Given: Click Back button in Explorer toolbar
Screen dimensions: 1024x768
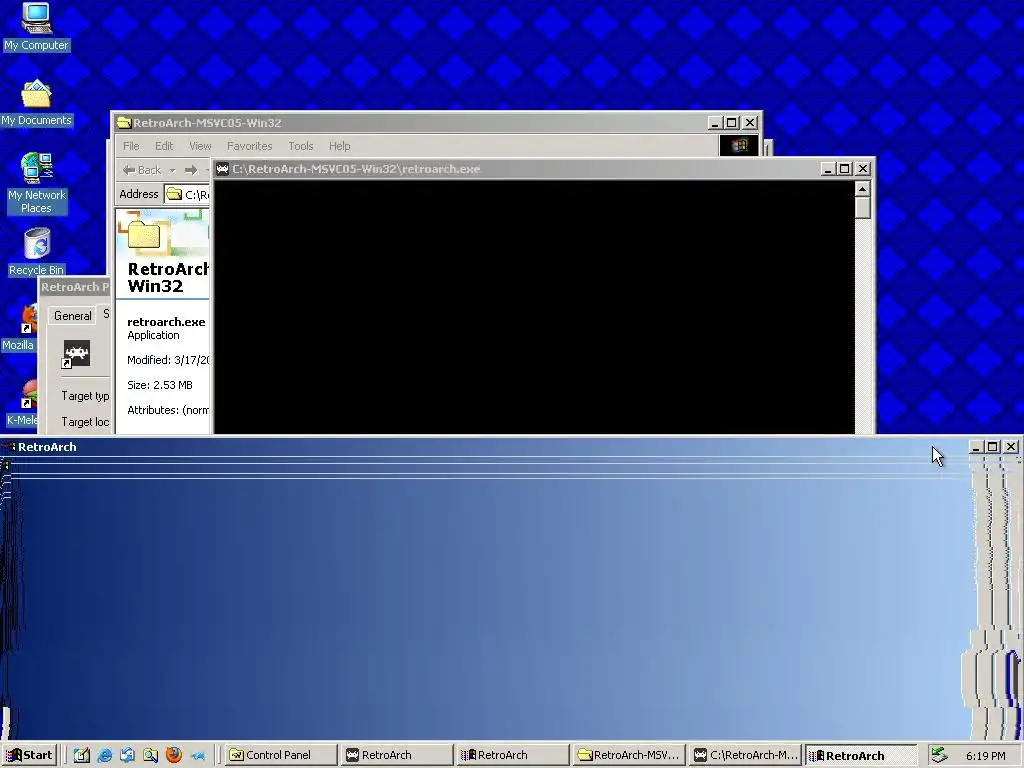Looking at the screenshot, I should point(142,170).
